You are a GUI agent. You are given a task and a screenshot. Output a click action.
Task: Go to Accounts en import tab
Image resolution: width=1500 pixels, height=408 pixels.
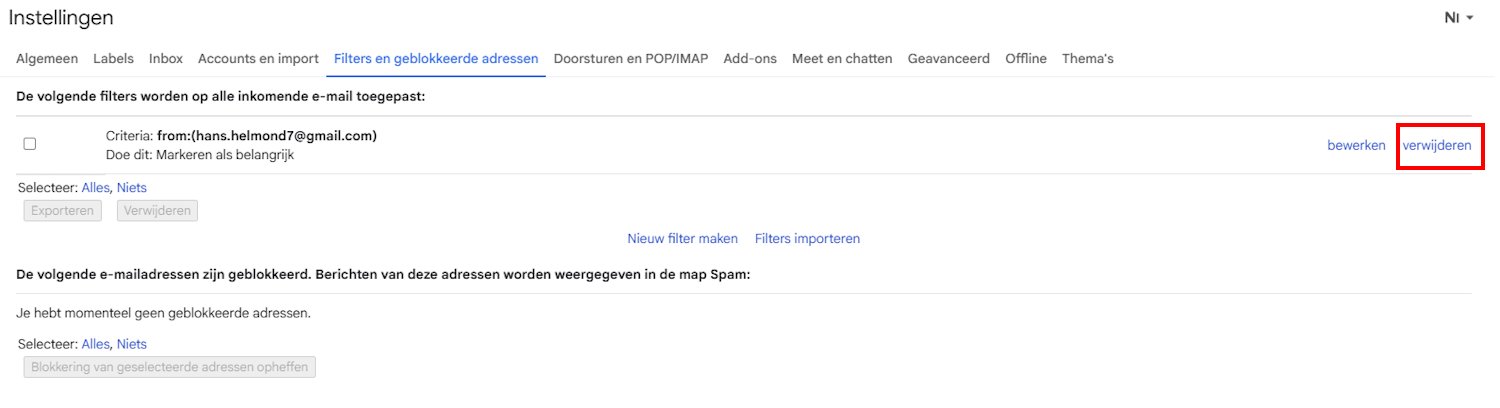258,58
